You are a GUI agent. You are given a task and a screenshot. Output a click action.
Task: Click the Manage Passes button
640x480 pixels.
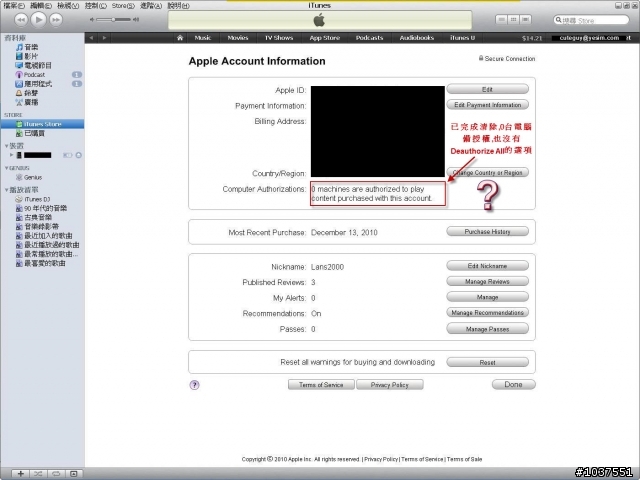point(487,329)
